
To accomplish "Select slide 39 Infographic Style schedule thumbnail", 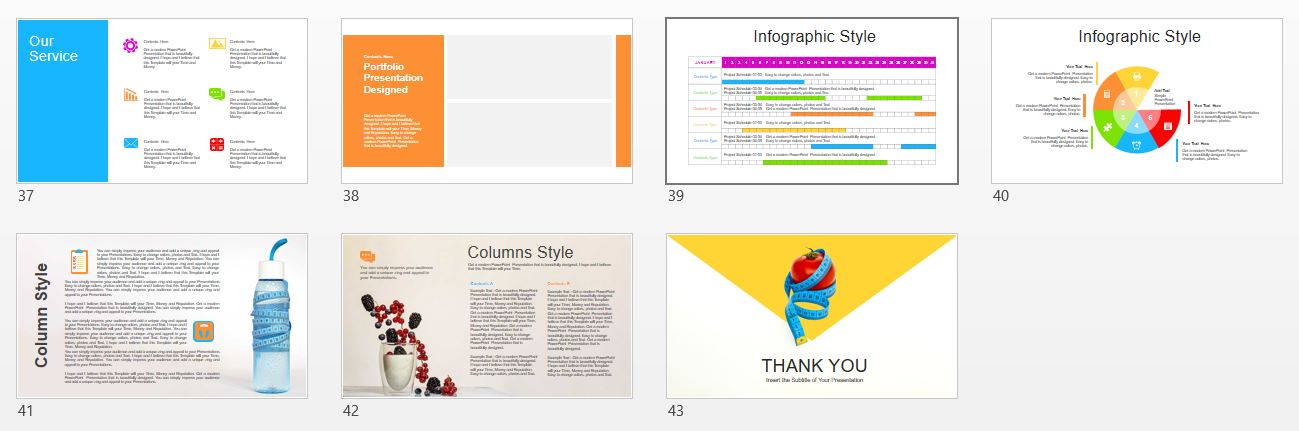I will (x=812, y=101).
